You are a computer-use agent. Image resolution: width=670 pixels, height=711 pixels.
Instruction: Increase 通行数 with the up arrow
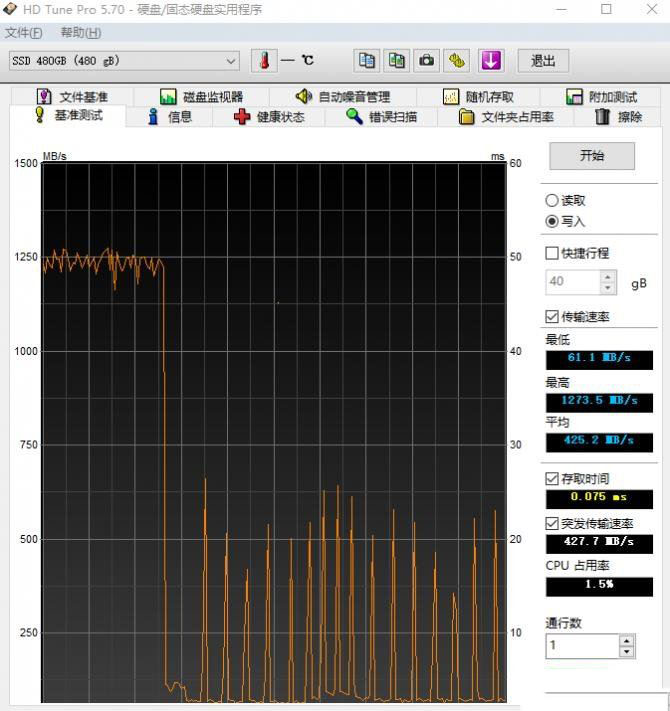(x=626, y=641)
